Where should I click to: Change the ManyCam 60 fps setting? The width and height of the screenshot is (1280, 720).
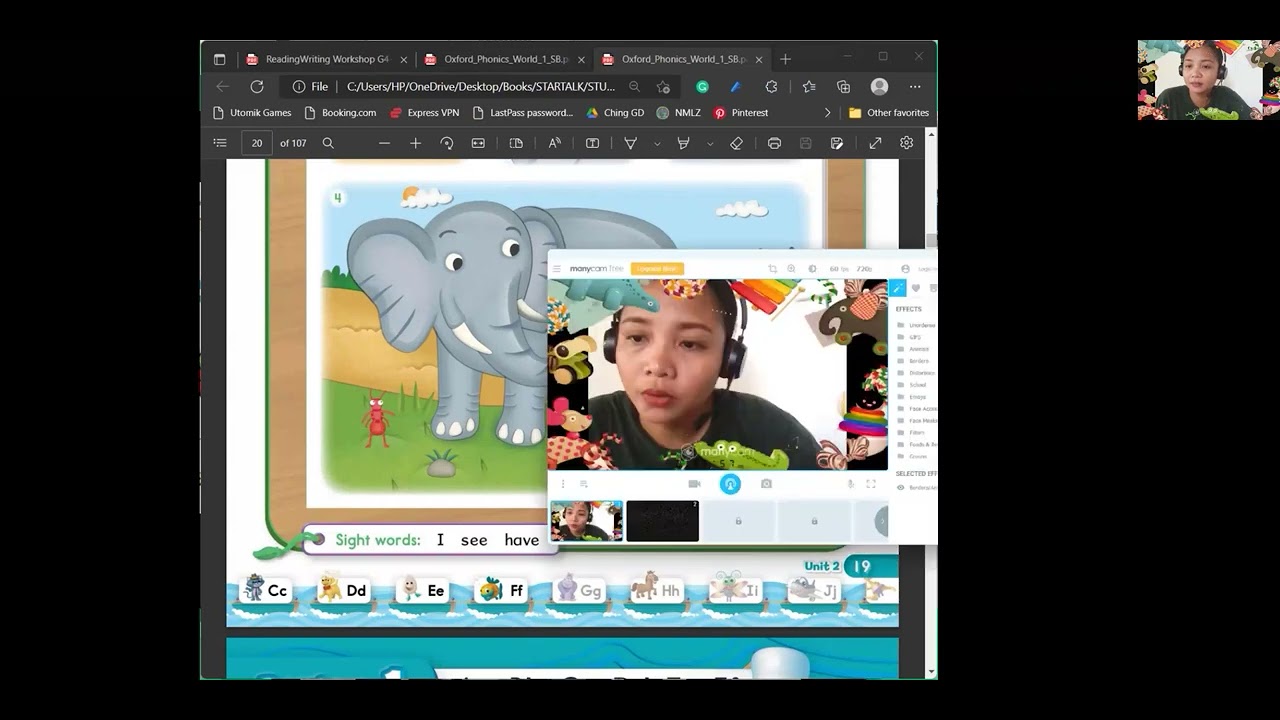point(837,269)
